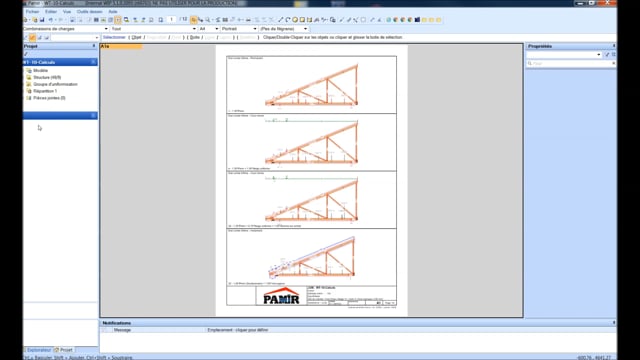Click the orange highlighted selection tool icon

(193, 20)
